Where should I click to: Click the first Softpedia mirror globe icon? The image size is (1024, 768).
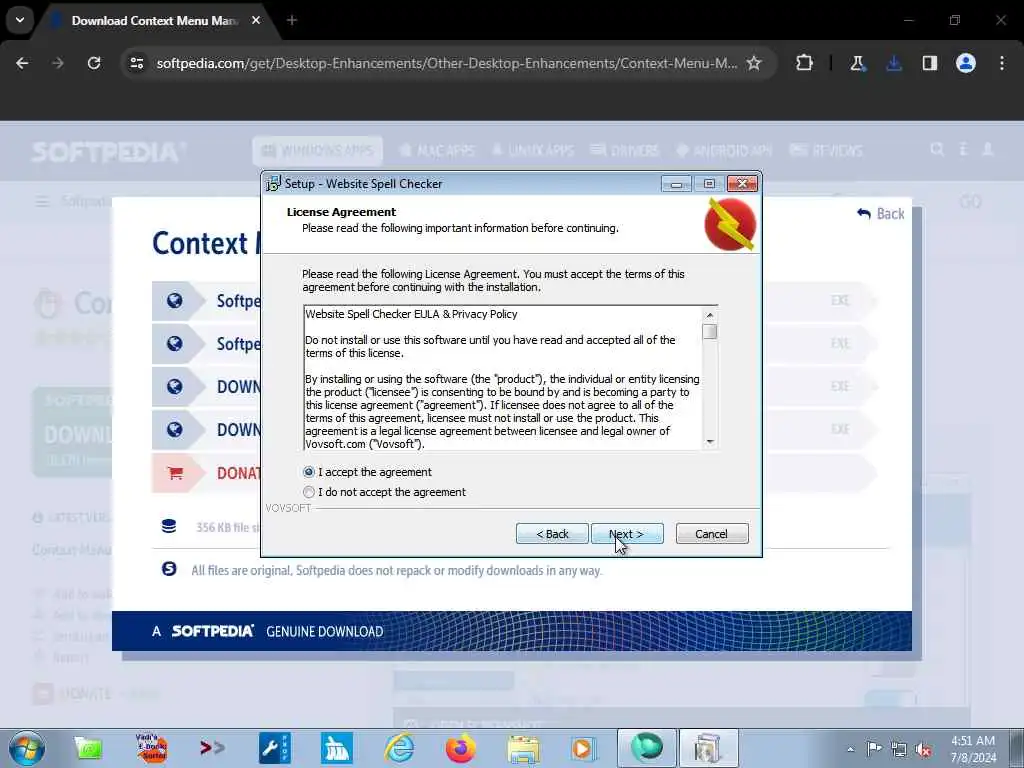click(174, 300)
